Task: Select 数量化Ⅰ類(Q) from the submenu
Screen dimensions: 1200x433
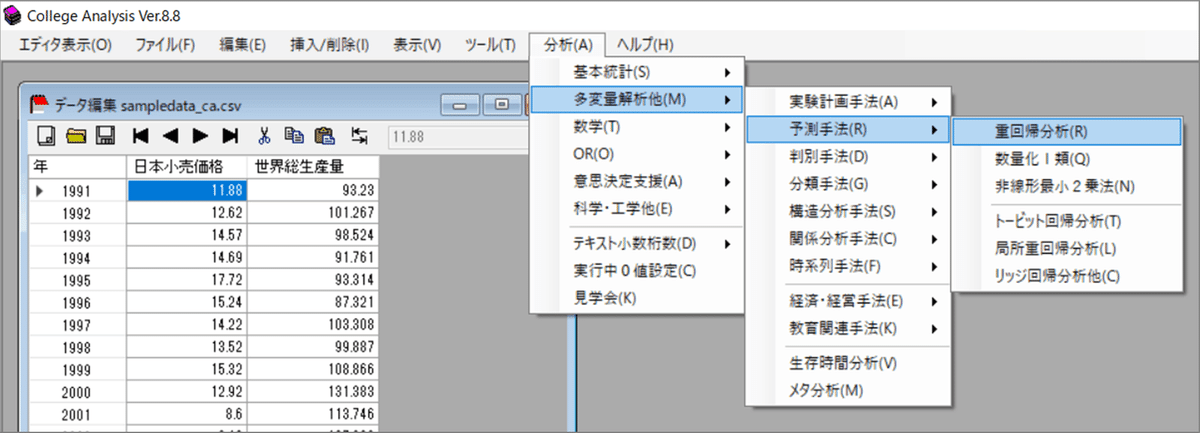Action: pyautogui.click(x=1067, y=158)
